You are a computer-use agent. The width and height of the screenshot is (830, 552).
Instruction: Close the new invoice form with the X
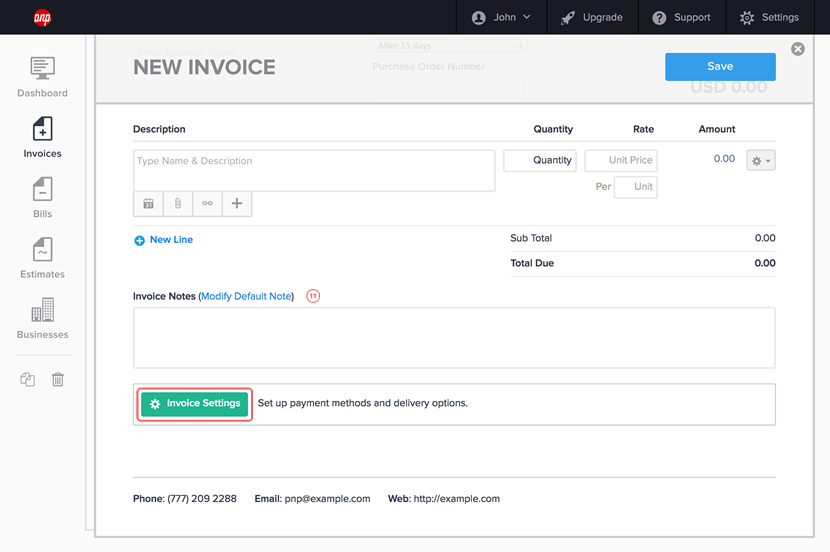point(798,49)
